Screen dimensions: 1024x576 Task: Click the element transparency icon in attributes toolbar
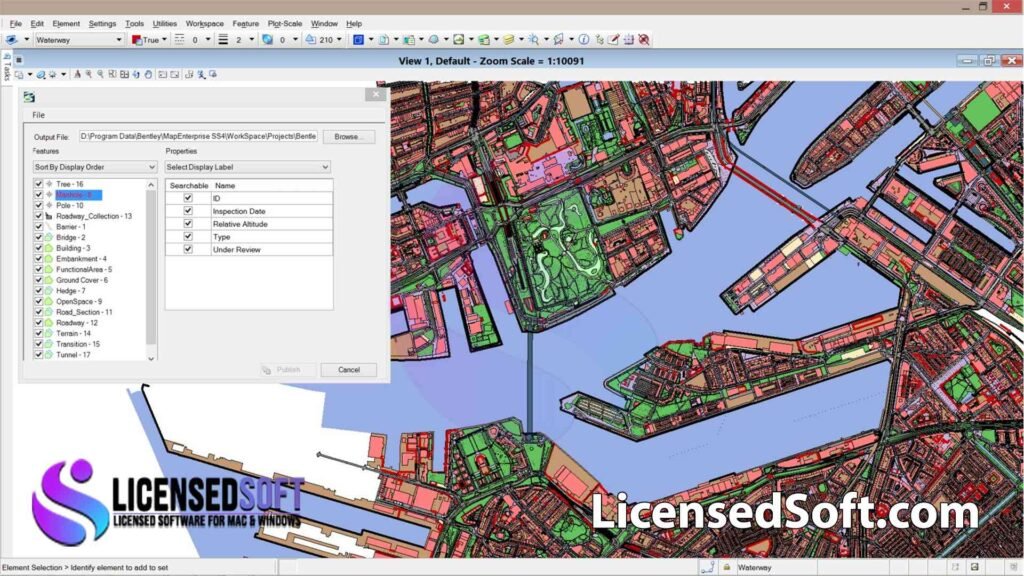(x=267, y=40)
